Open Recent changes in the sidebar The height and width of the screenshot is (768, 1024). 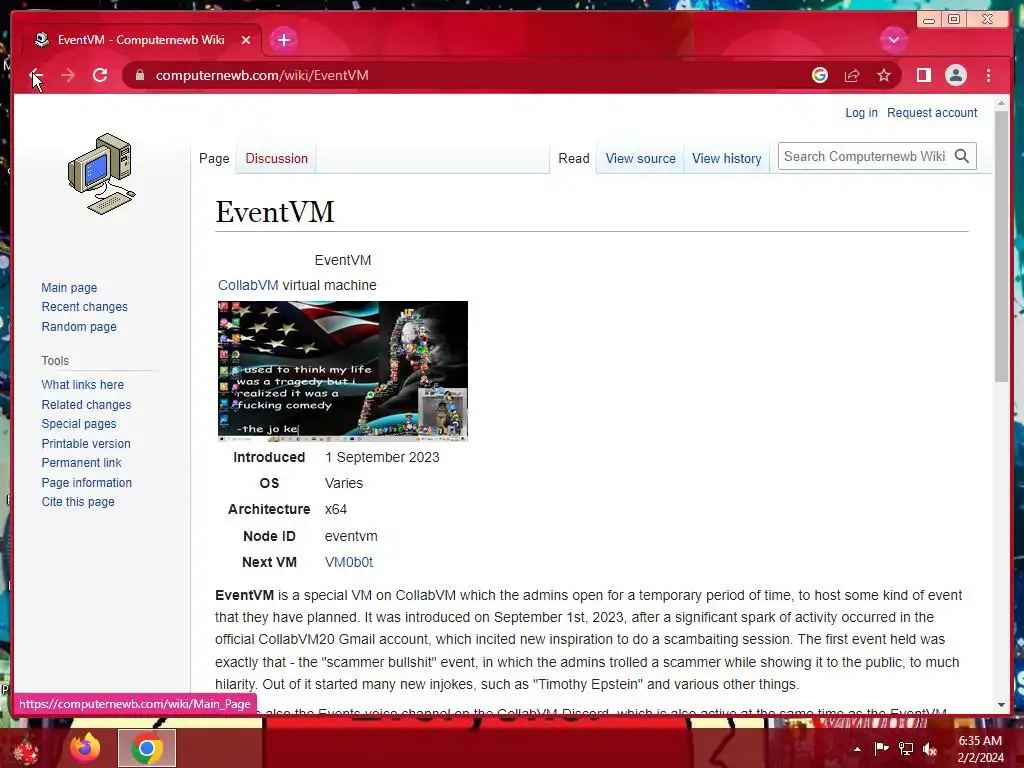84,306
